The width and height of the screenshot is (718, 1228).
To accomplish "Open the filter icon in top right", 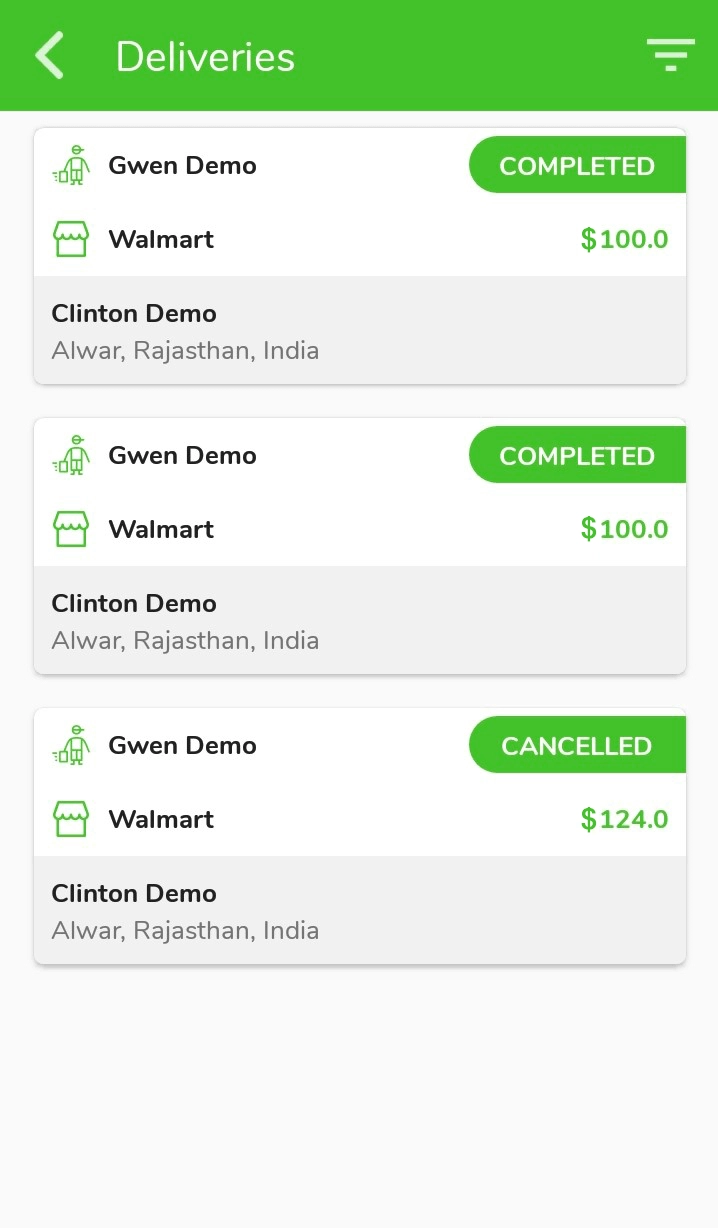I will coord(670,55).
